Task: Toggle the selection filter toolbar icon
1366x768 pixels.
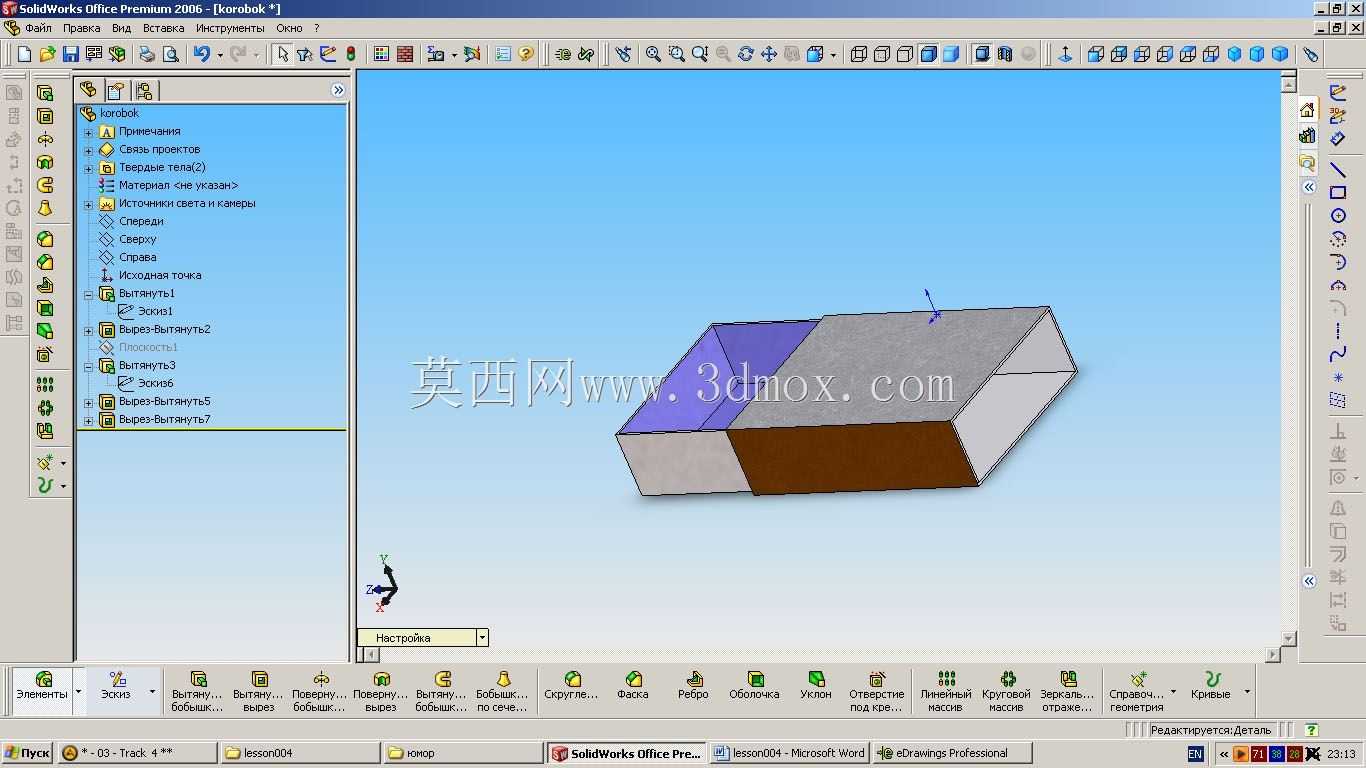Action: coord(305,54)
